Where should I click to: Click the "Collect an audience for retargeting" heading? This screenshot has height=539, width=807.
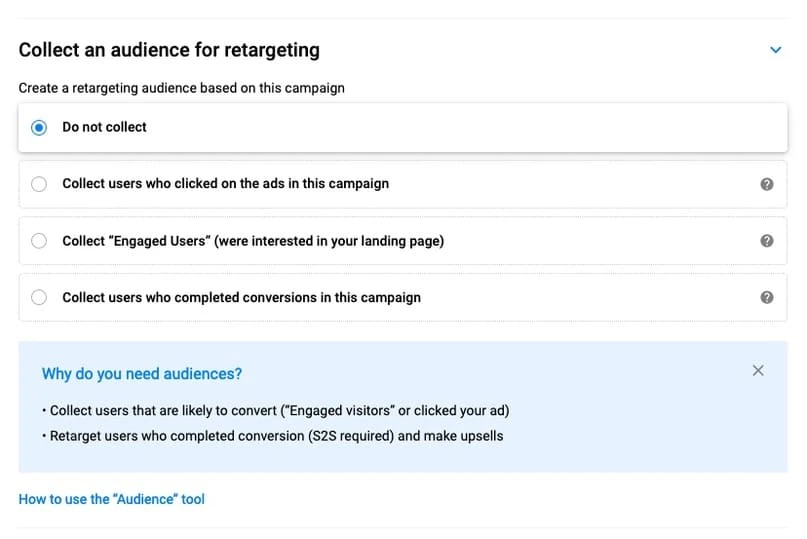pyautogui.click(x=169, y=50)
